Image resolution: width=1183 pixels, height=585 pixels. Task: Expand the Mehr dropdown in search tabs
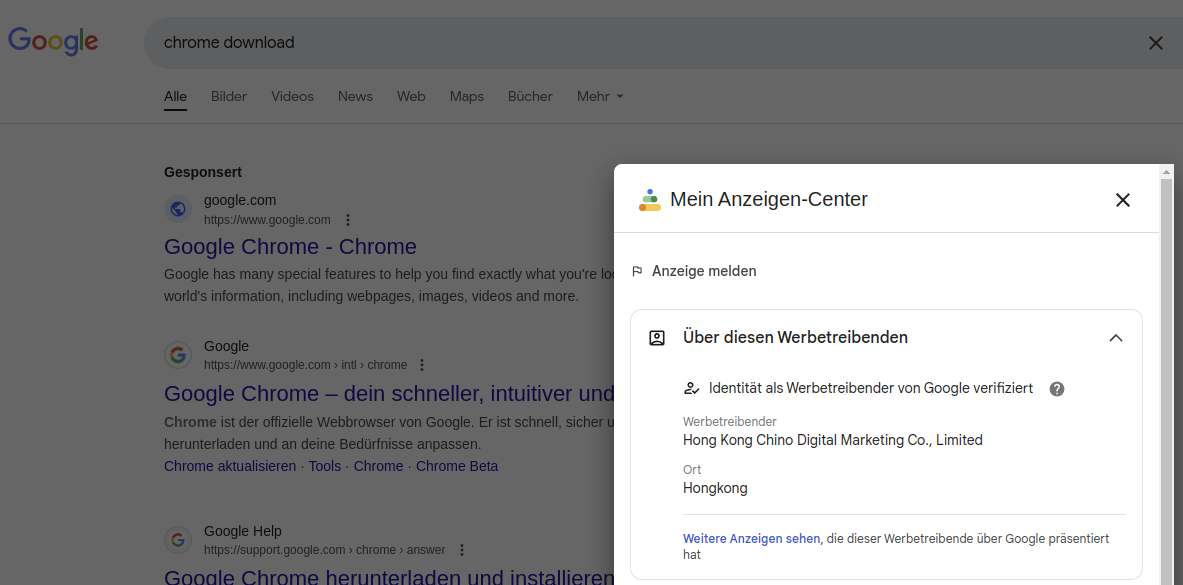pos(601,97)
